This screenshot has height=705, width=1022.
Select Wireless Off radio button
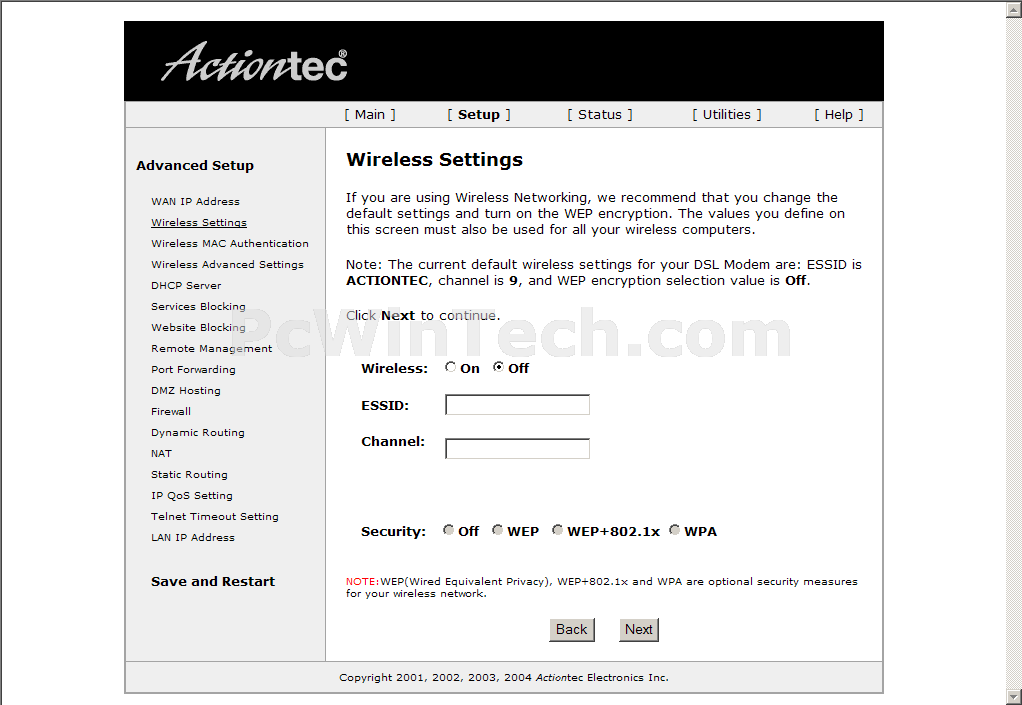(498, 367)
